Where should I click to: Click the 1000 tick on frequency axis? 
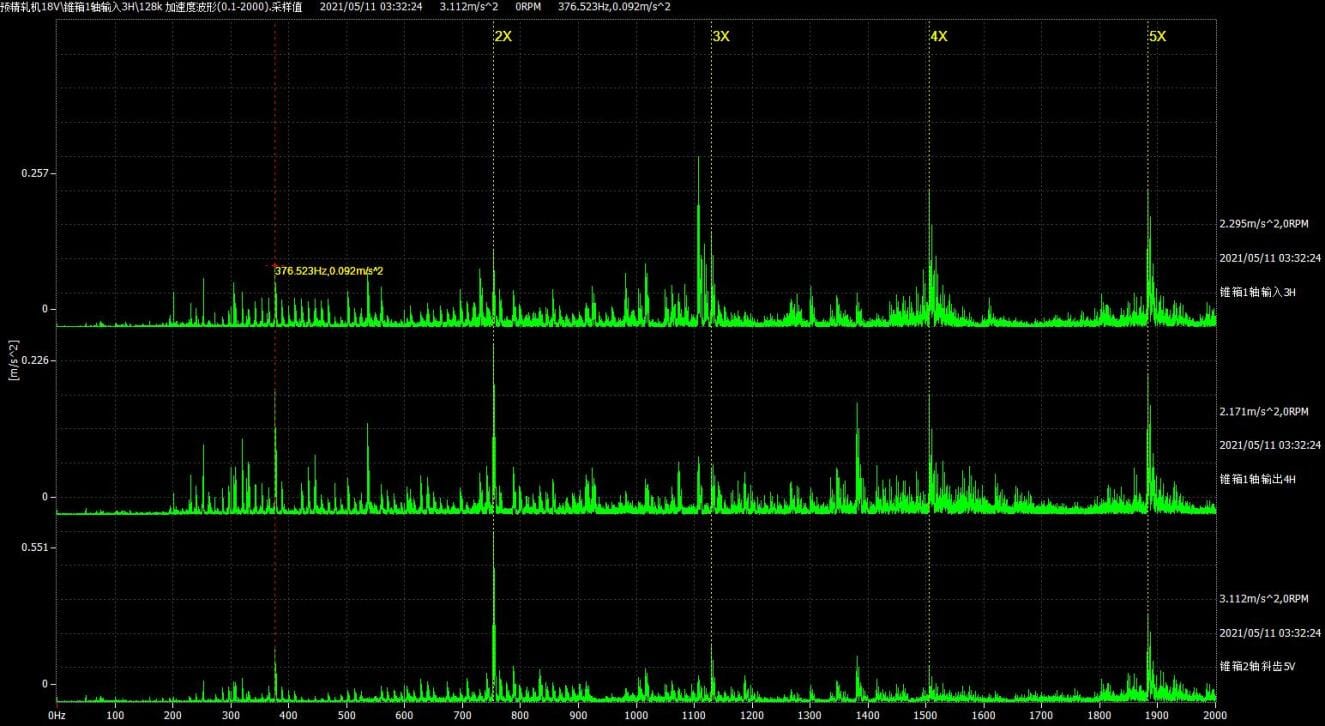(x=636, y=716)
